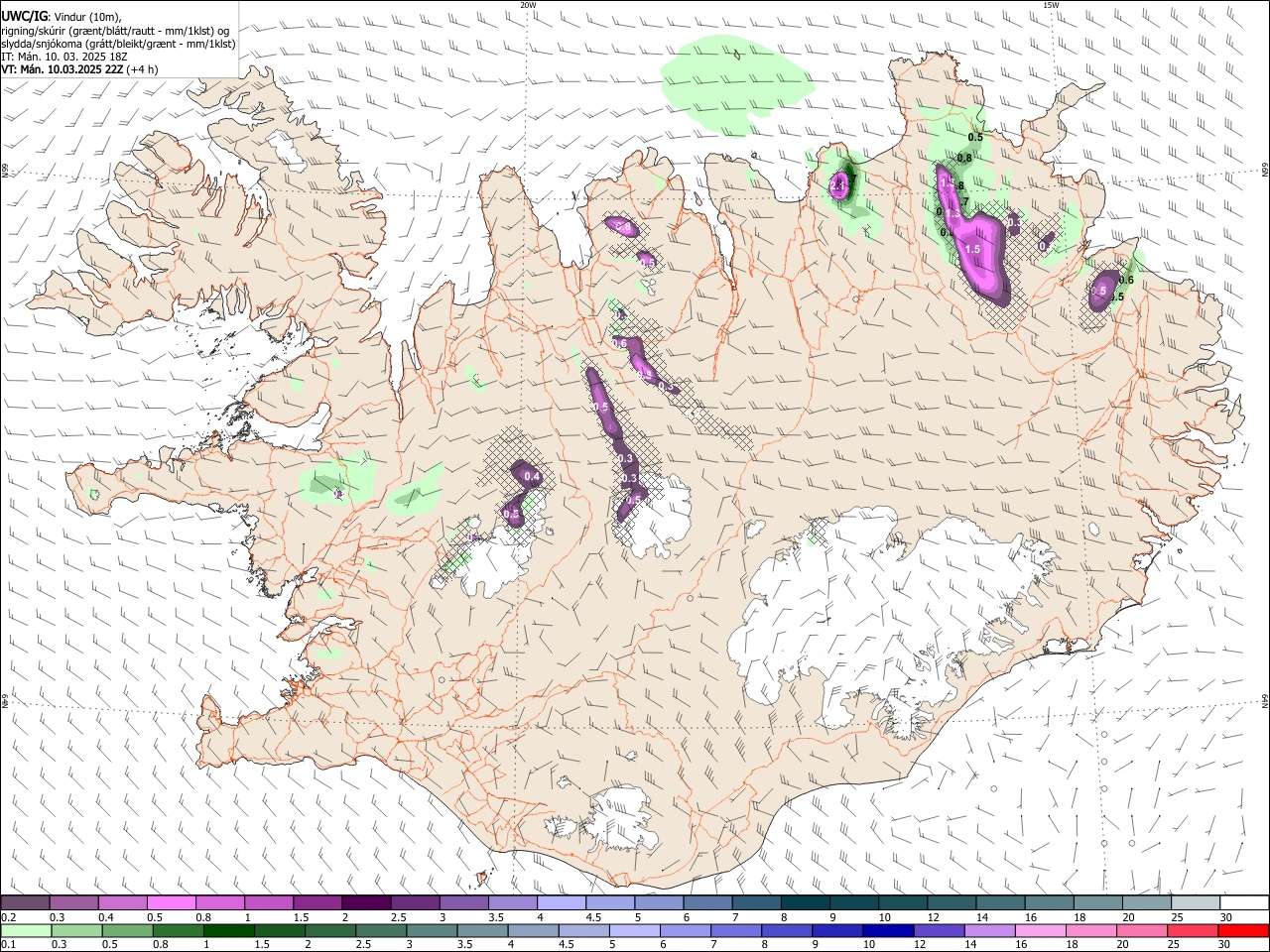Click the '1.3' precipitation value on the map
The image size is (1270, 952).
953,213
